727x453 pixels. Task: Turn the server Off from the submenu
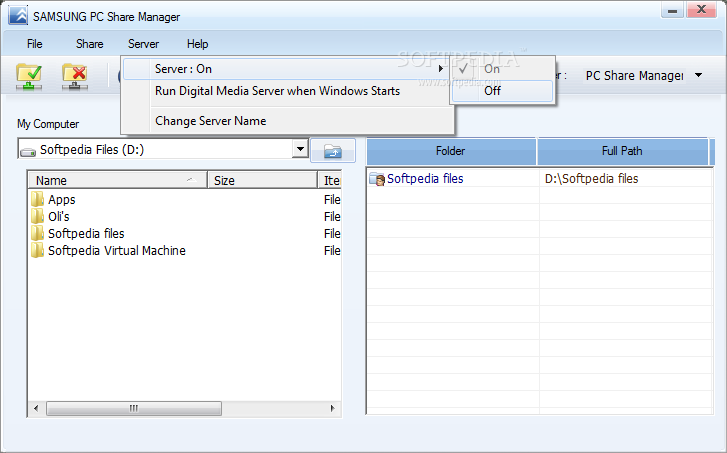502,91
